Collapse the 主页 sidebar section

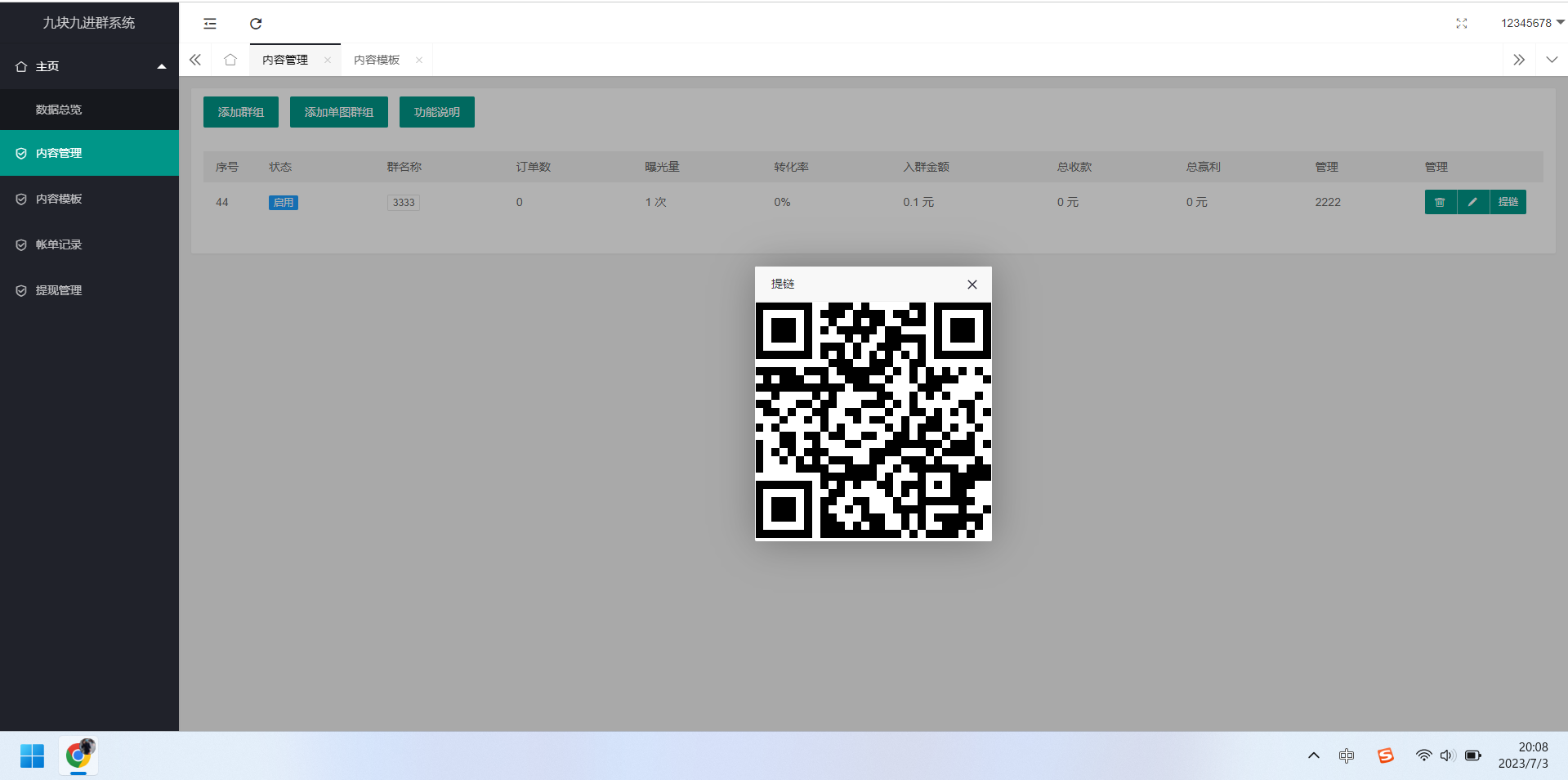pos(89,66)
